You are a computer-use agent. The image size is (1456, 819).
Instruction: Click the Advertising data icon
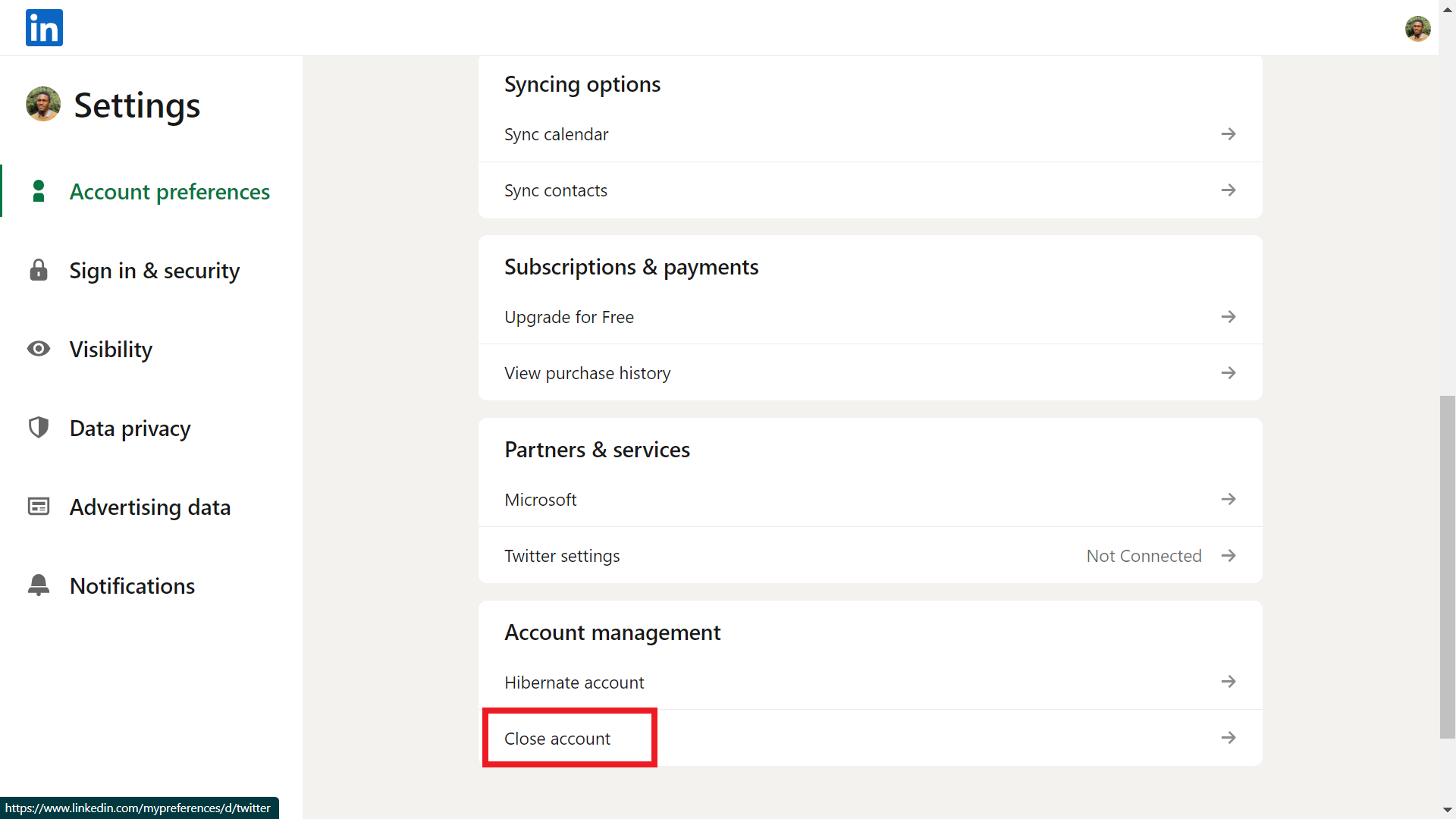[x=38, y=506]
